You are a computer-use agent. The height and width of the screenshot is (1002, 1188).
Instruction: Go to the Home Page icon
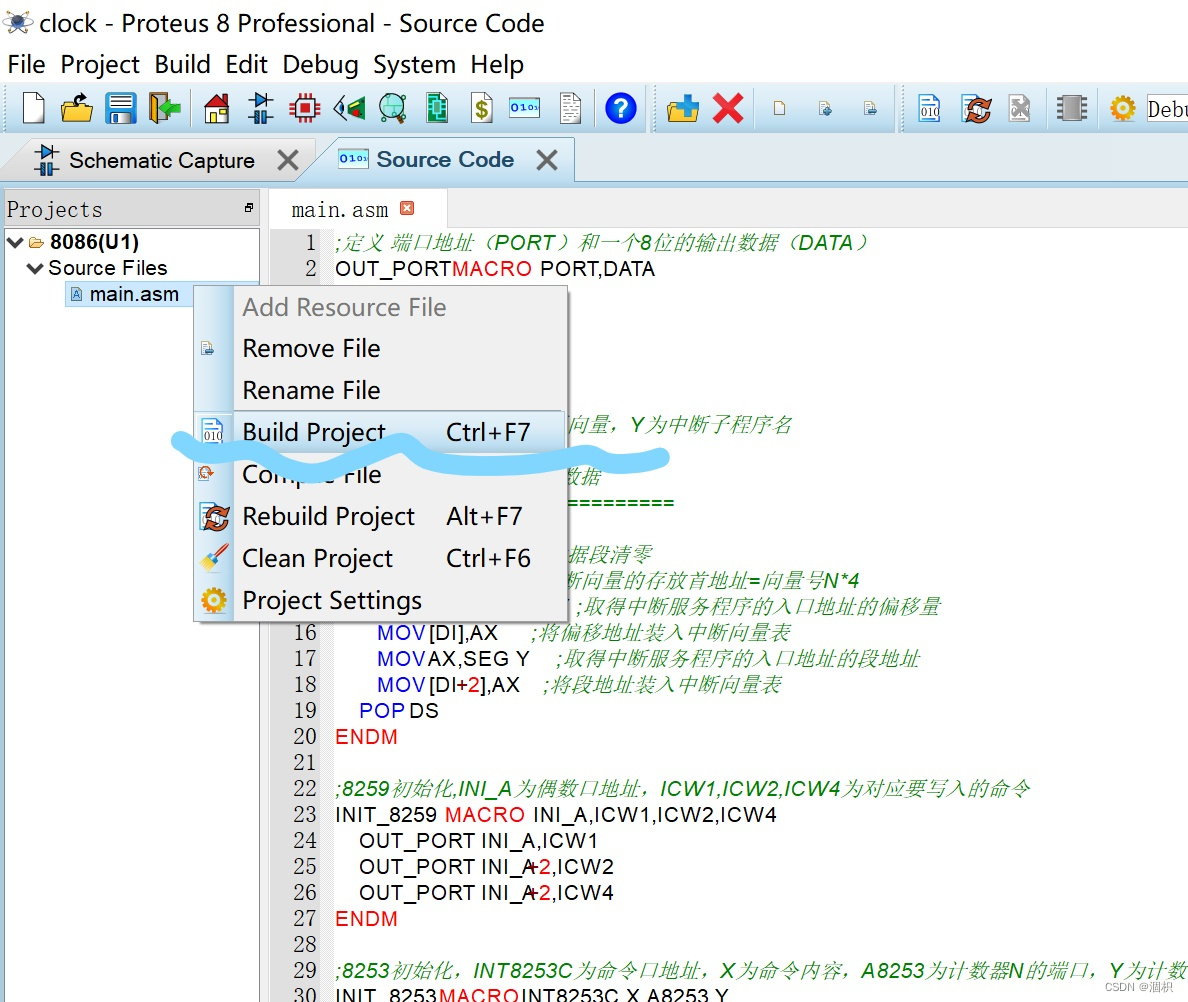click(x=217, y=108)
